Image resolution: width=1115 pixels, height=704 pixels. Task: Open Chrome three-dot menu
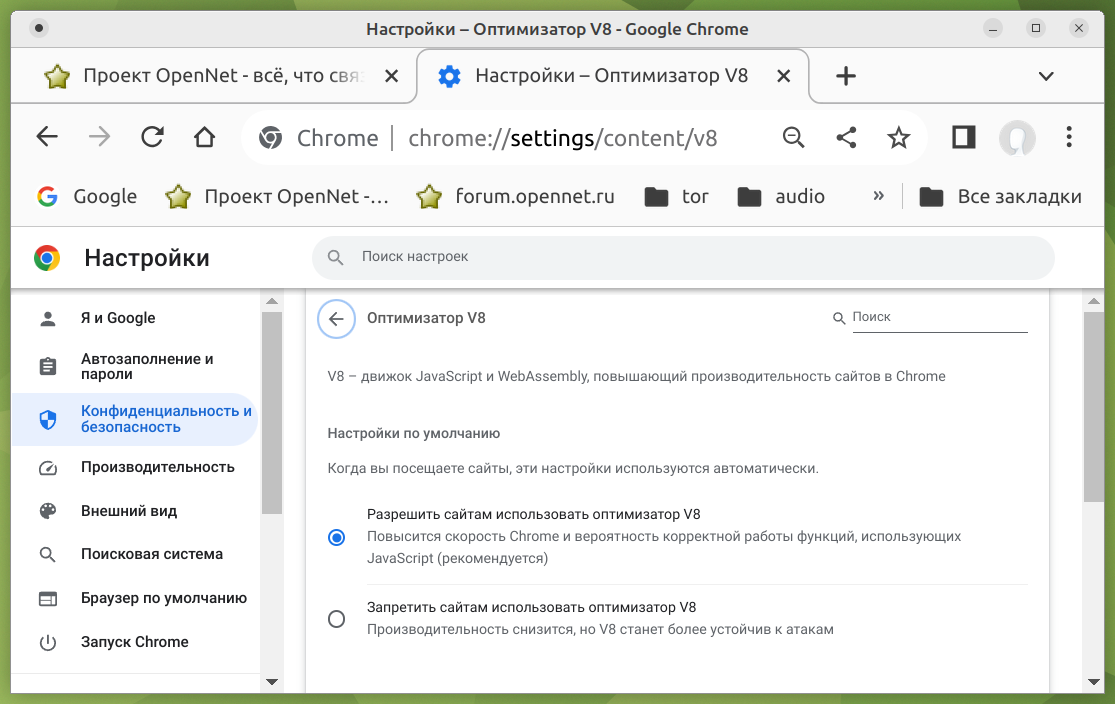(x=1069, y=137)
